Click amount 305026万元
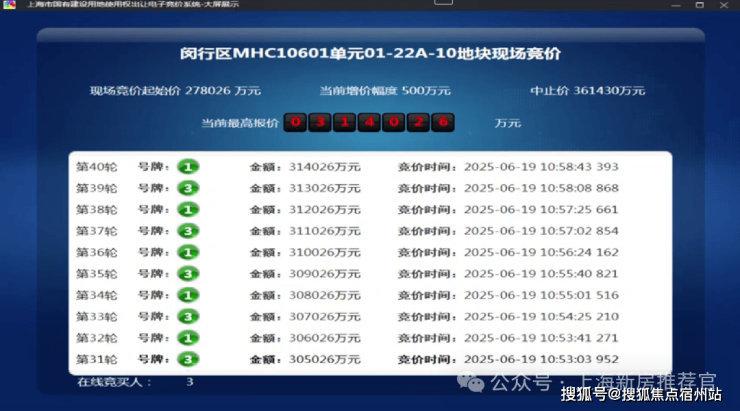The width and height of the screenshot is (740, 411). (x=325, y=360)
